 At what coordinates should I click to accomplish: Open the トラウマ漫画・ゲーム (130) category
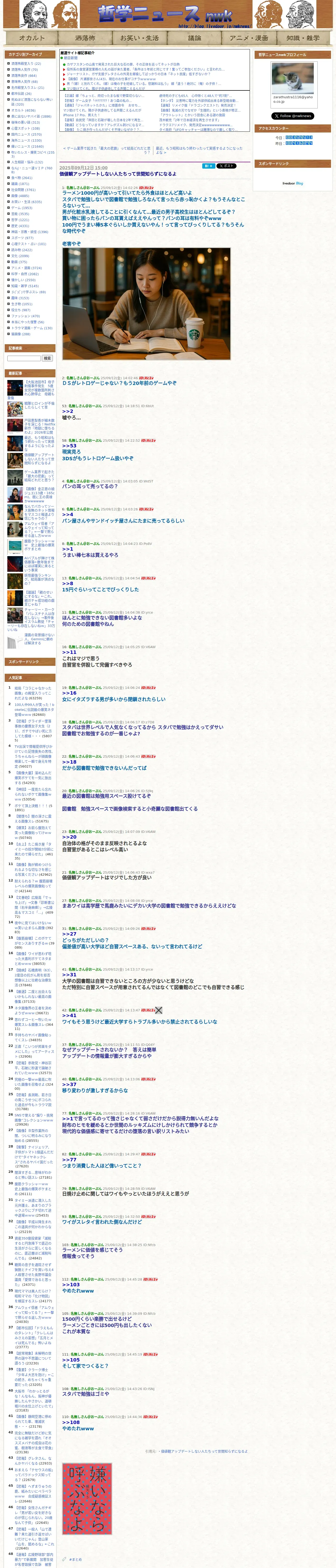32,328
